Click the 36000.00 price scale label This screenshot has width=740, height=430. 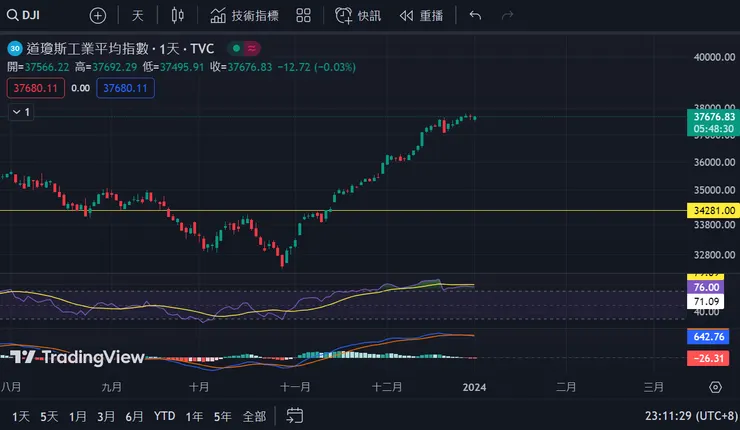point(714,162)
